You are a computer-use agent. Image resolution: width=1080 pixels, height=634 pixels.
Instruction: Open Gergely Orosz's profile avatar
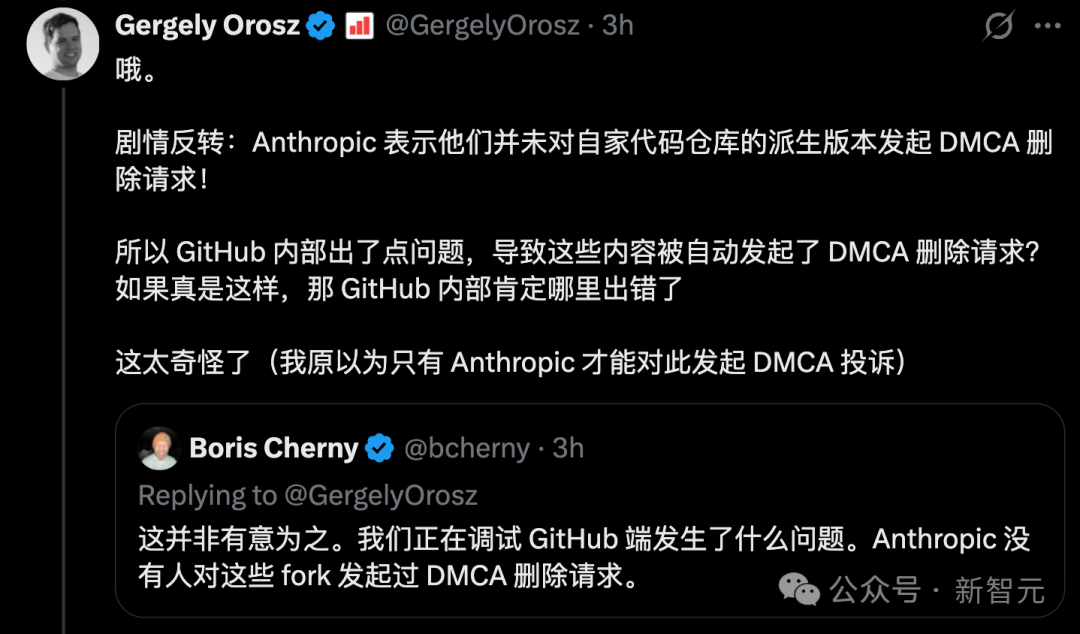point(62,45)
